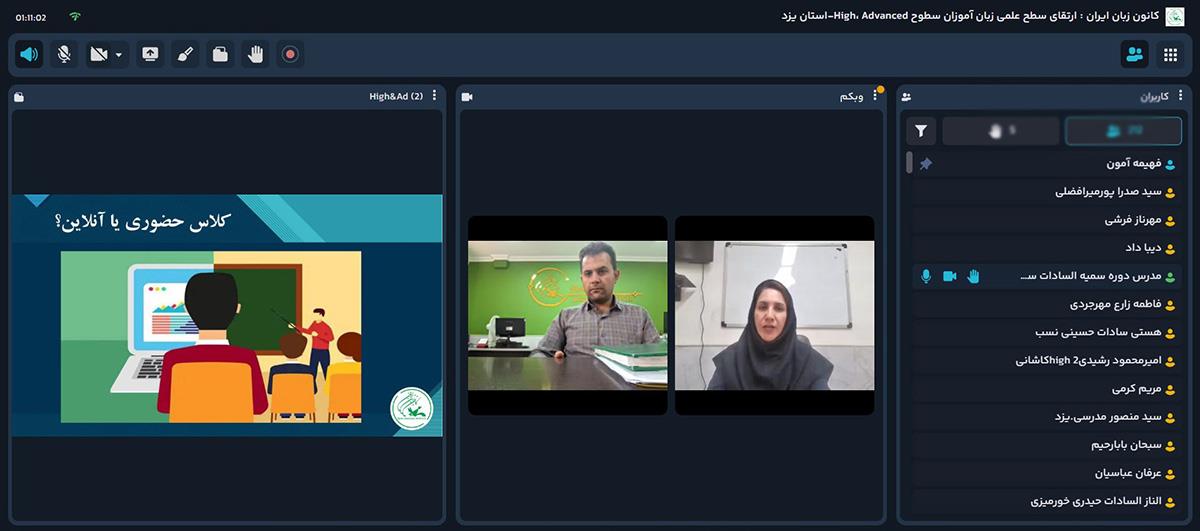Select user سید صدرا پورمیرافضلی
This screenshot has height=531, width=1200.
tap(1048, 191)
